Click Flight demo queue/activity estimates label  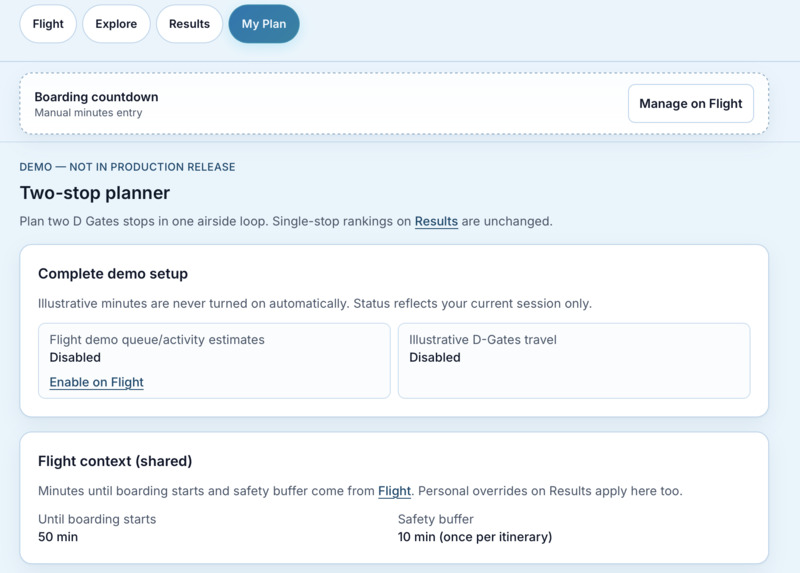tap(157, 340)
